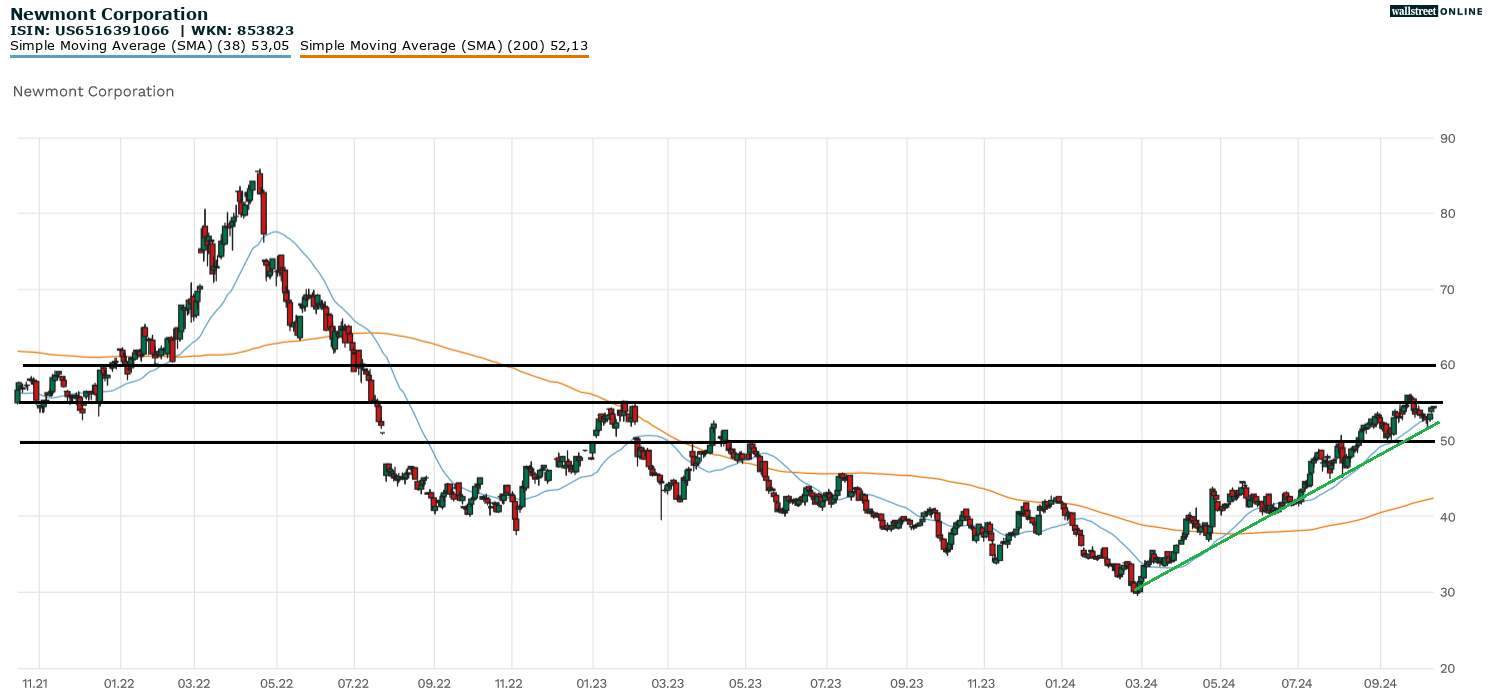Image resolution: width=1490 pixels, height=689 pixels.
Task: Click the wallstreet ONLINE logo
Action: coord(1436,11)
